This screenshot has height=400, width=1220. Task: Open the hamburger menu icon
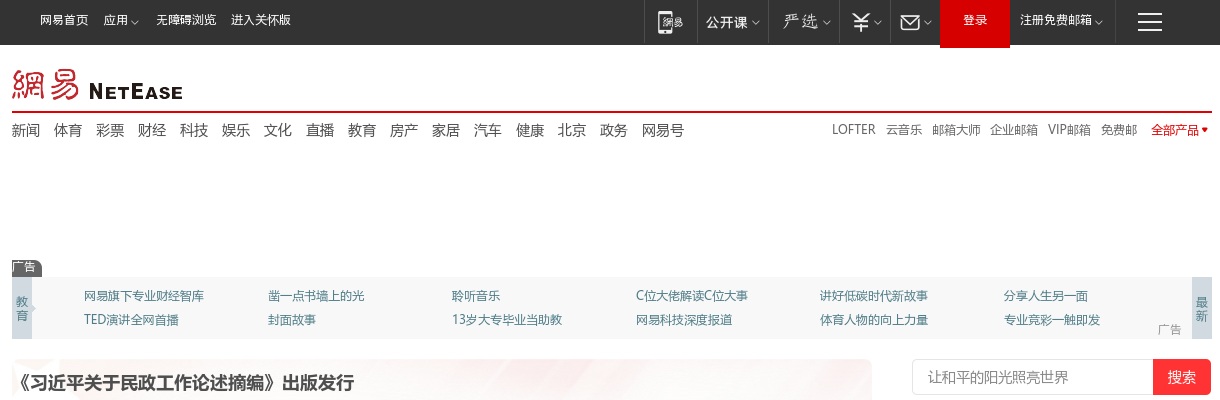(x=1150, y=22)
